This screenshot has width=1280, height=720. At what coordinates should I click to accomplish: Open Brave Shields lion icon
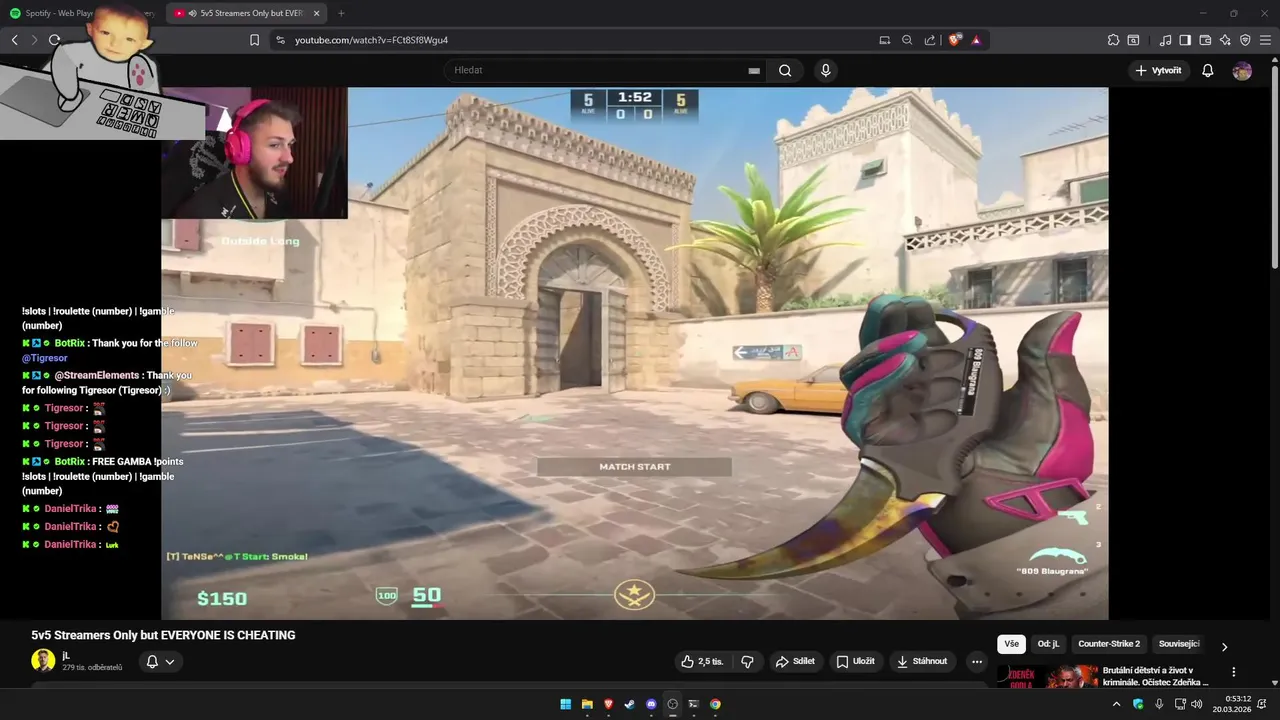click(955, 40)
